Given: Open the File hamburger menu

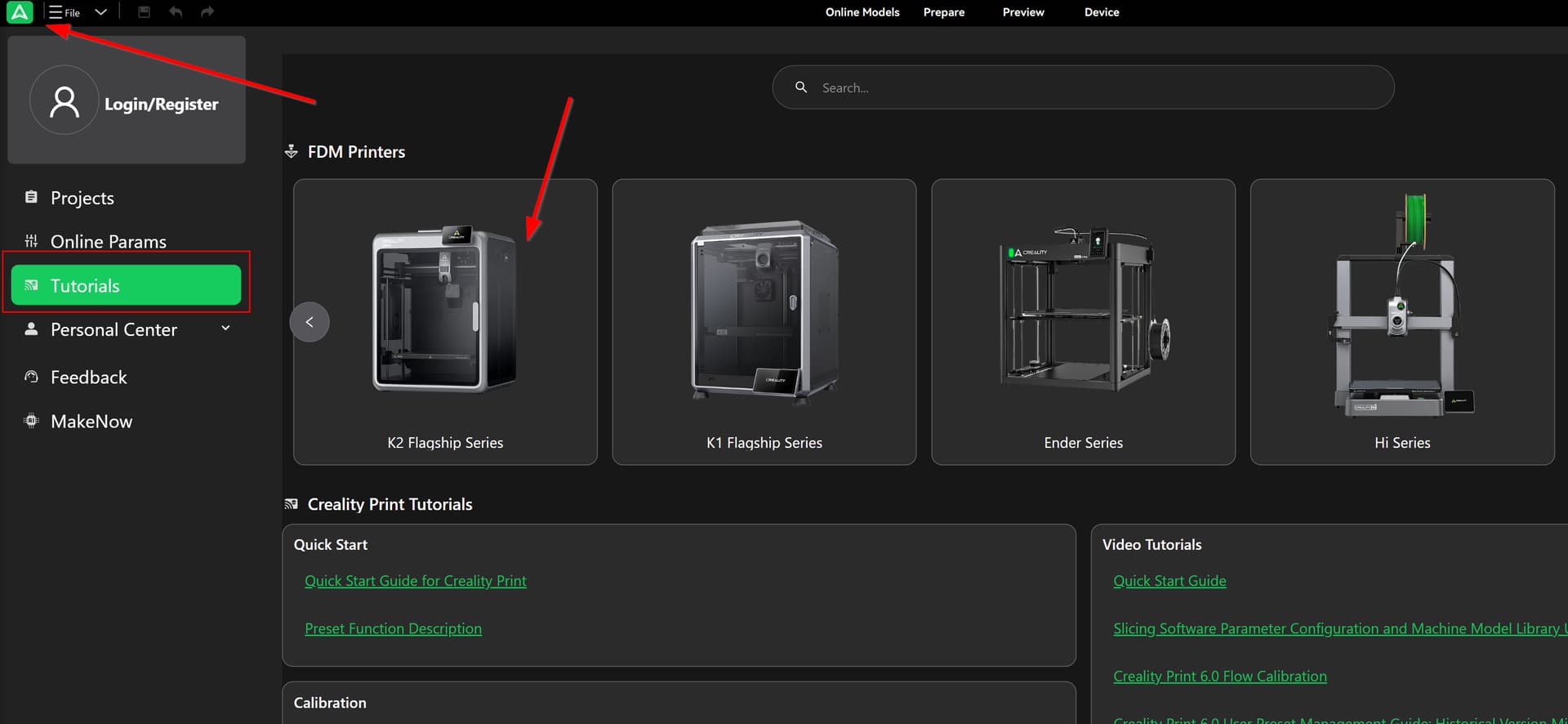Looking at the screenshot, I should coord(64,12).
